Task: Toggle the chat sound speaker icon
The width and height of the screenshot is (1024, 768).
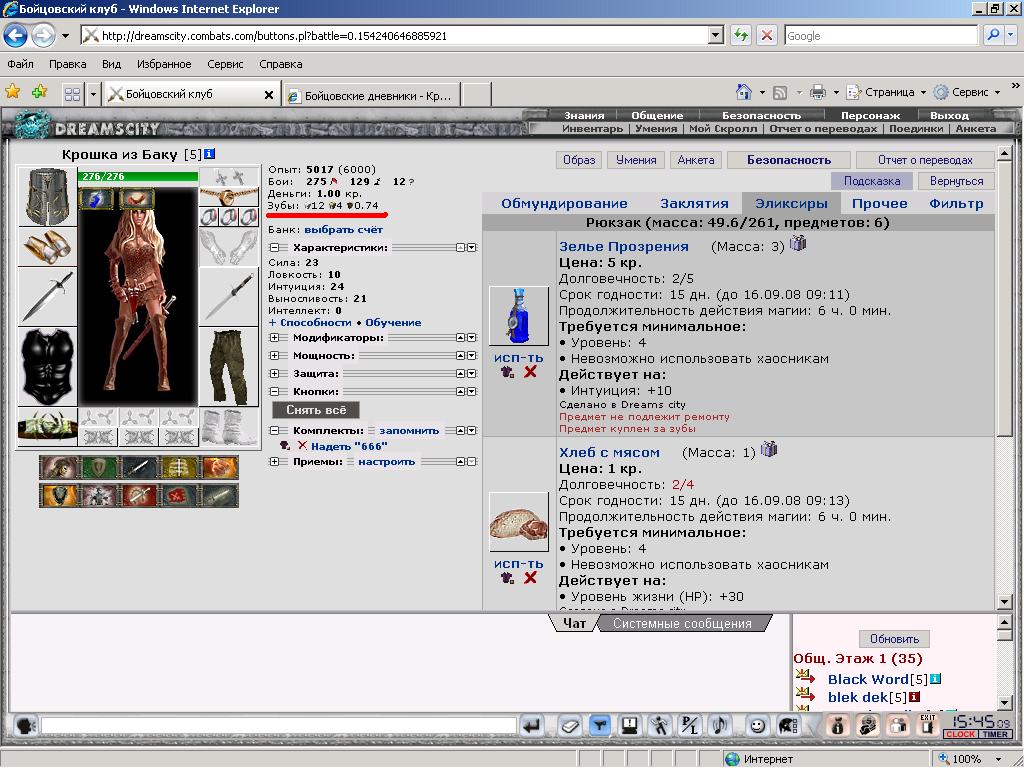Action: (721, 726)
